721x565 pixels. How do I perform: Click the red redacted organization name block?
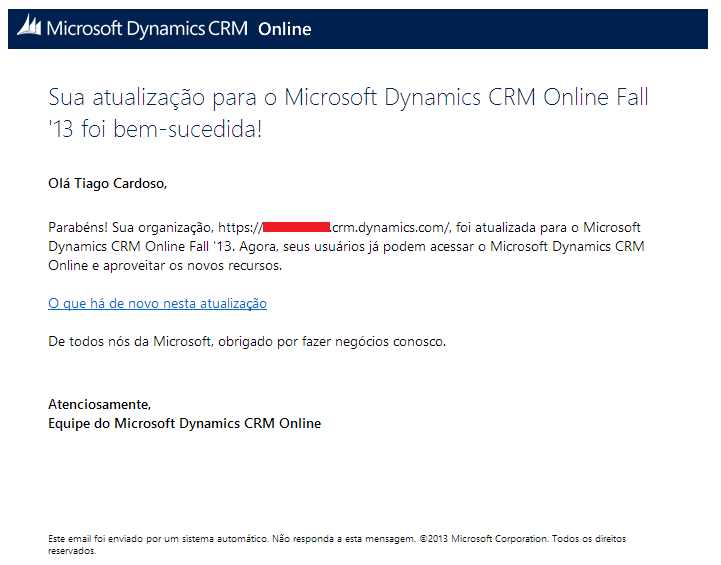click(x=296, y=228)
